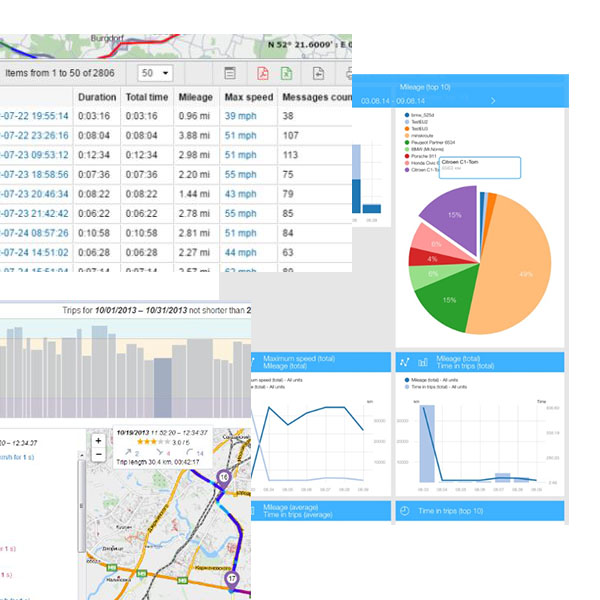Switch Mileage (total) widget to bar chart
The image size is (600, 600).
(423, 362)
